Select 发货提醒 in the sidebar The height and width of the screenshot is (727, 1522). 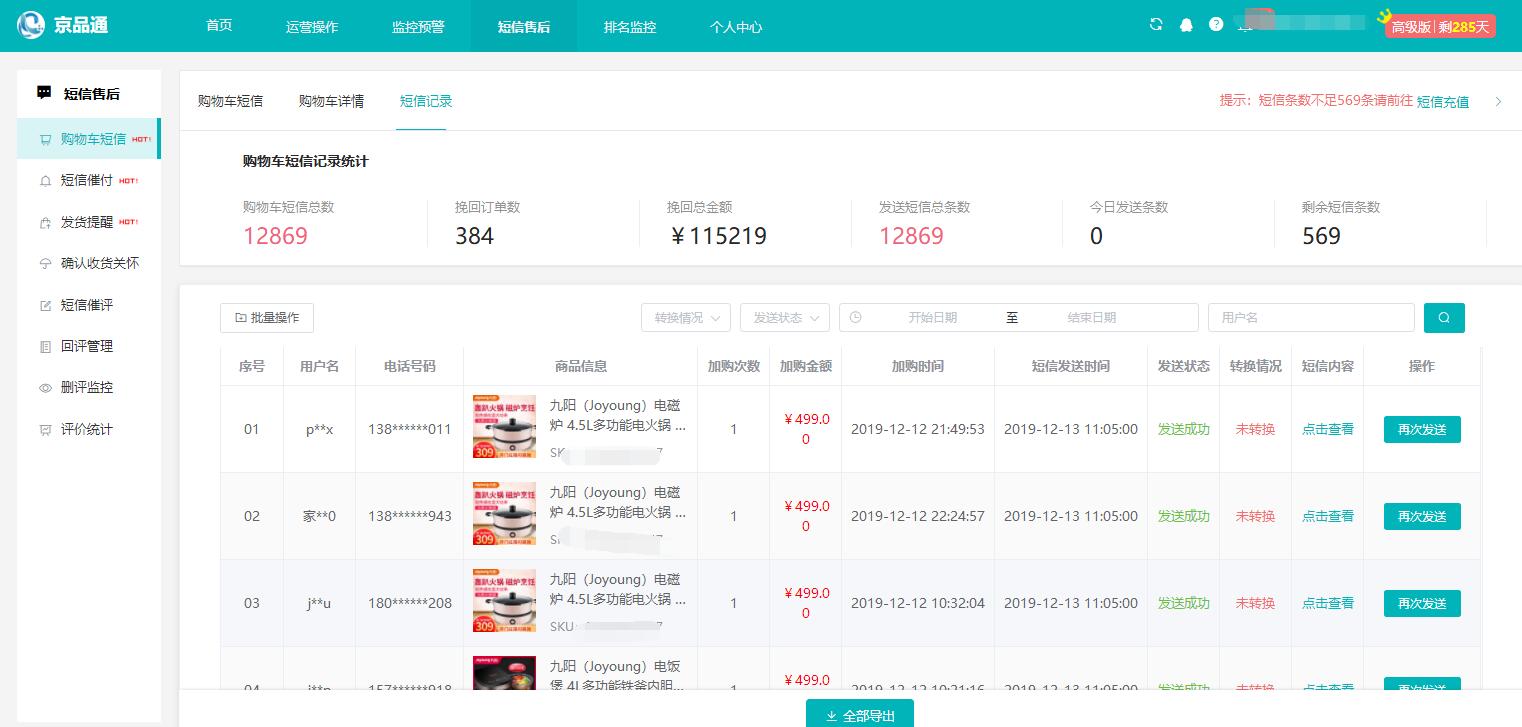coord(87,223)
